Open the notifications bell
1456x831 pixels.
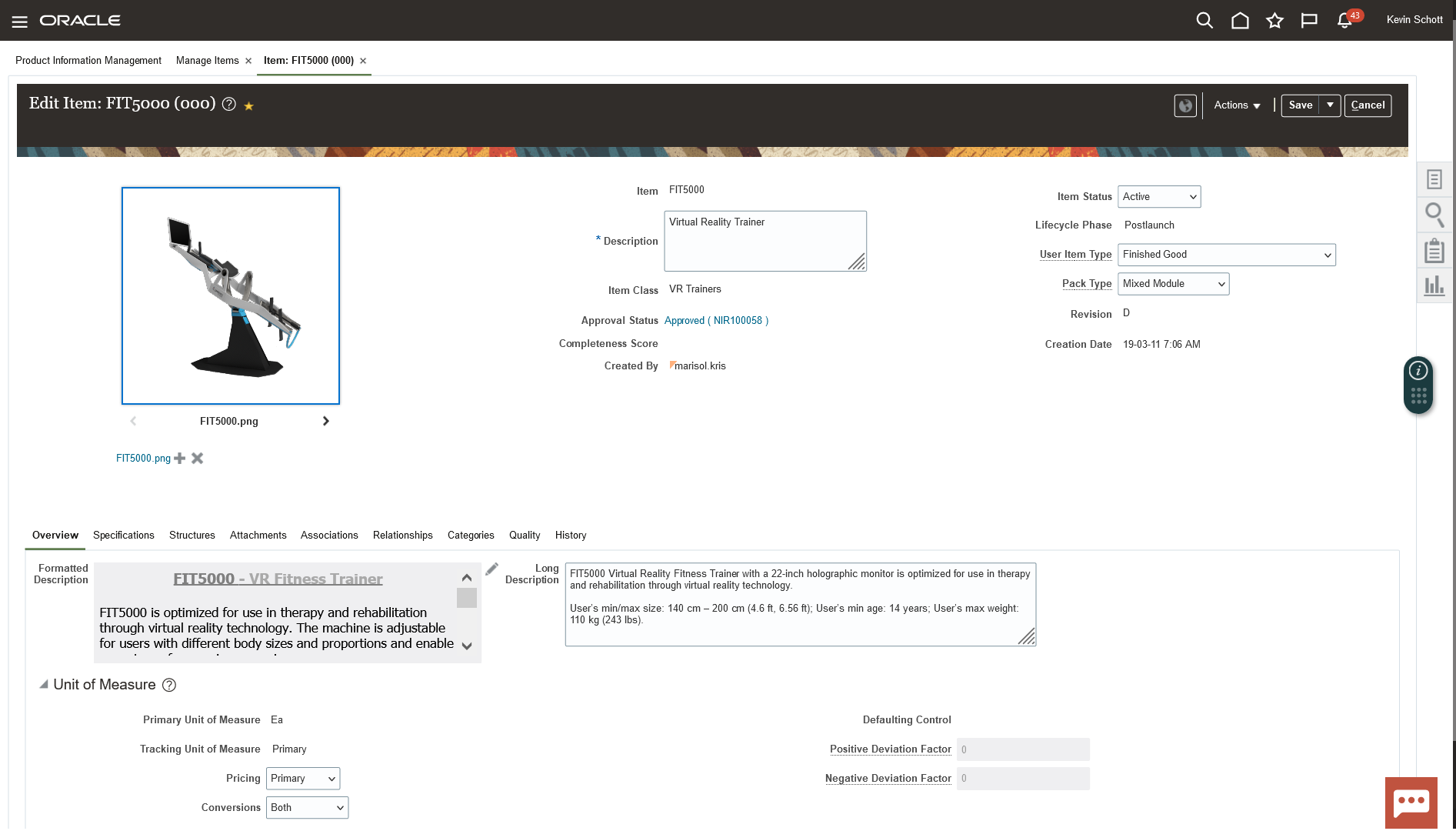tap(1344, 21)
